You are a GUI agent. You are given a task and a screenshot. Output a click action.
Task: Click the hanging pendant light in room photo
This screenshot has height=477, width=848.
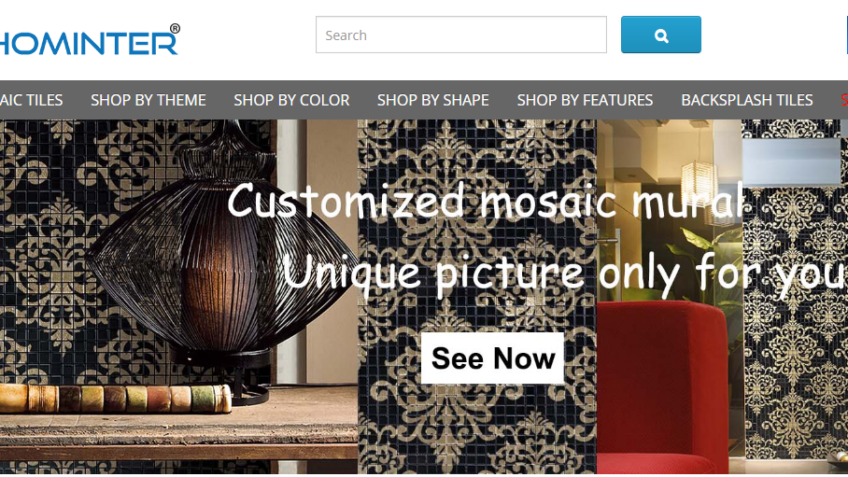pyautogui.click(x=699, y=177)
